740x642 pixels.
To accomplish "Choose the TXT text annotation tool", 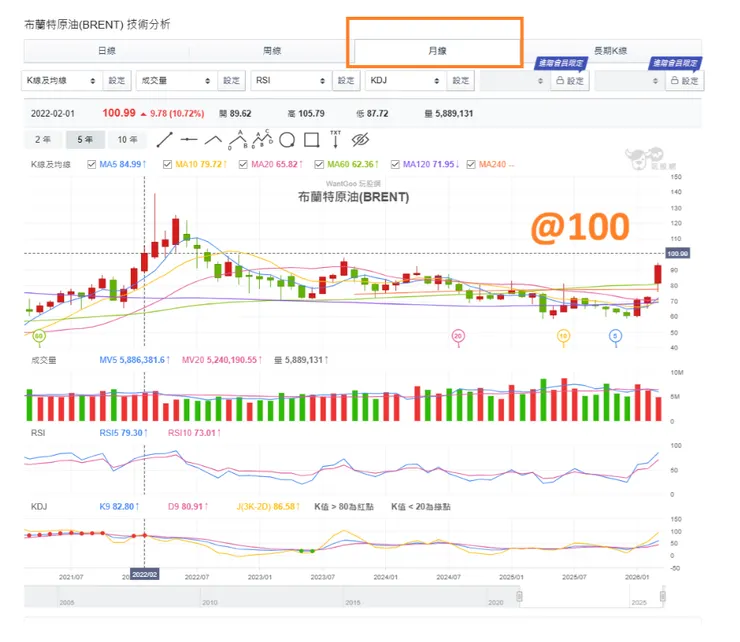I will pyautogui.click(x=336, y=139).
